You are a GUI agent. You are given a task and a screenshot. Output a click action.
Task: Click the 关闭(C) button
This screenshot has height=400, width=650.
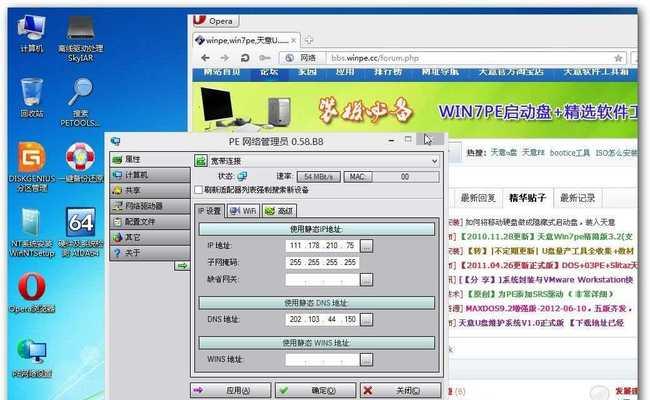click(400, 390)
